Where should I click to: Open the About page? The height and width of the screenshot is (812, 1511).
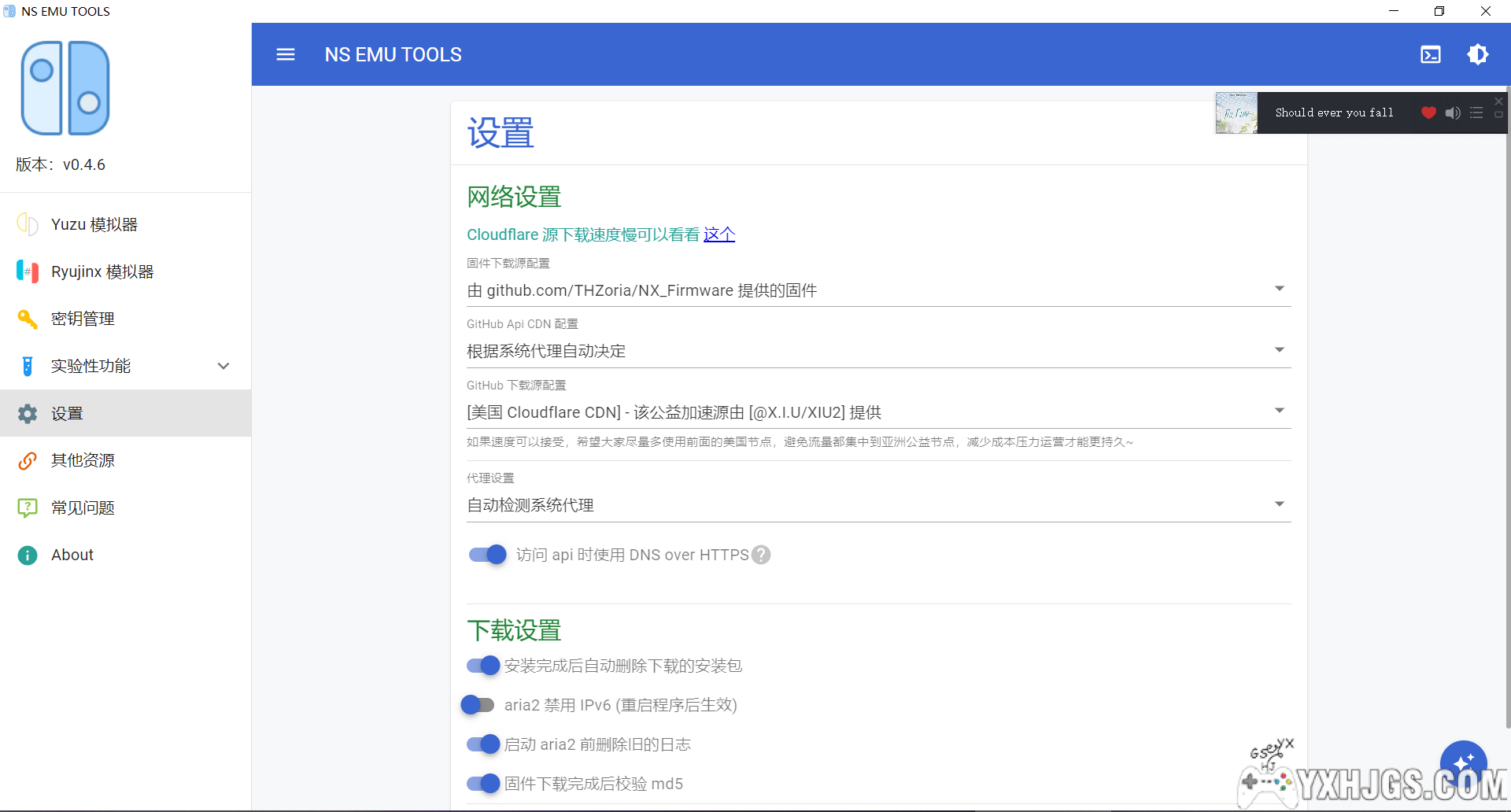click(x=72, y=555)
